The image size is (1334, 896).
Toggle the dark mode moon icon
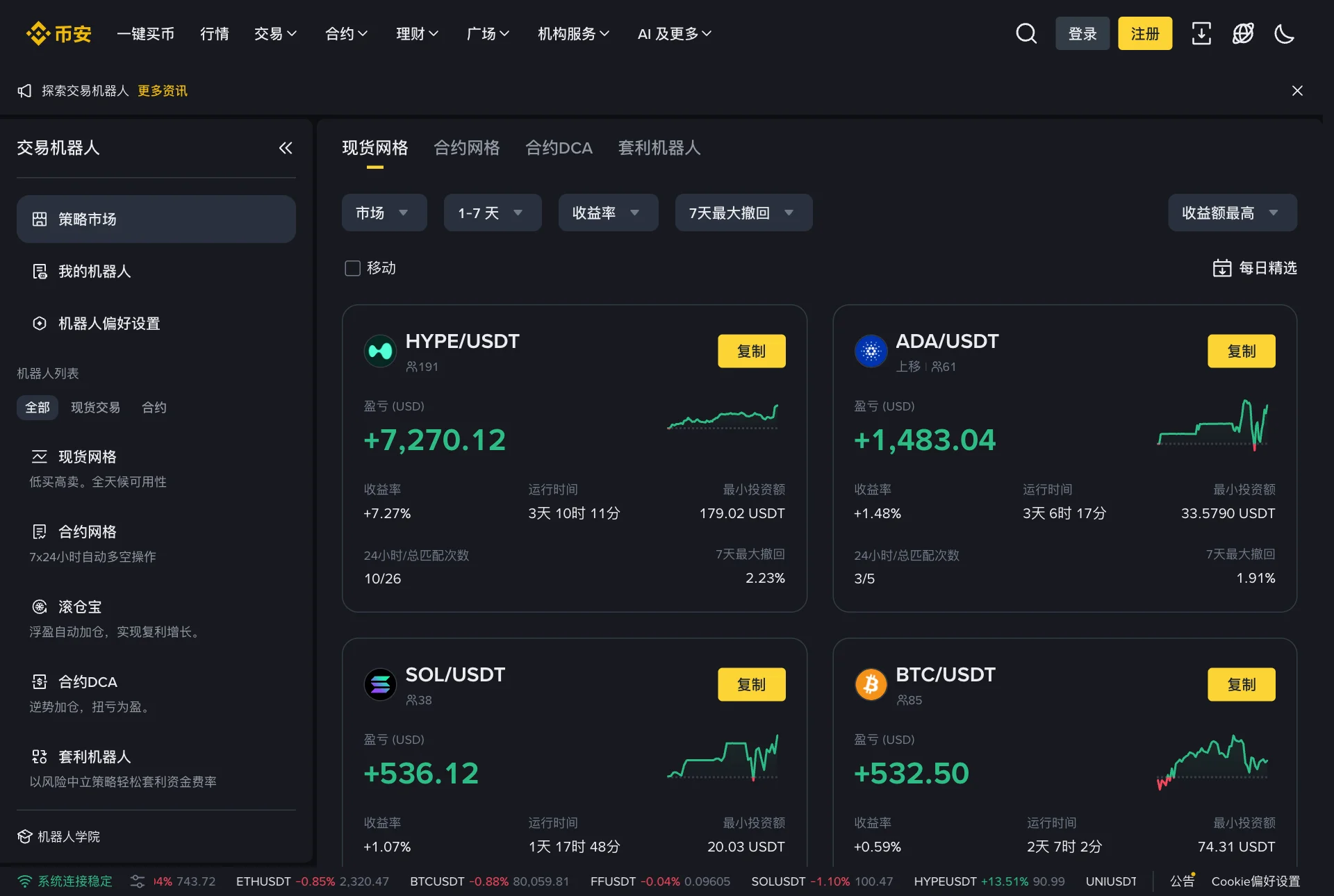[x=1285, y=33]
